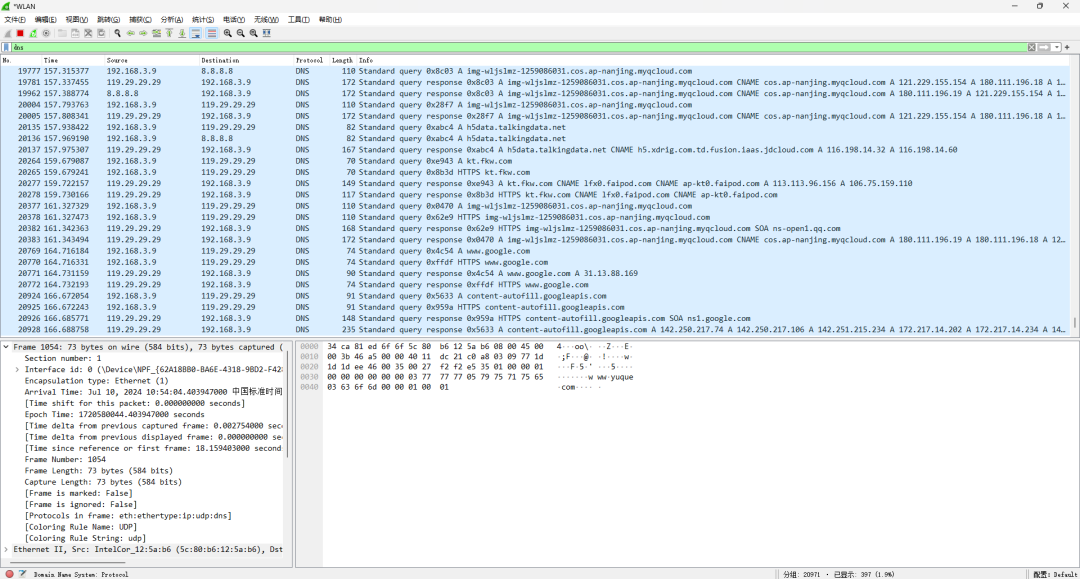
Task: Open the 统计(S) menu
Action: 203,19
